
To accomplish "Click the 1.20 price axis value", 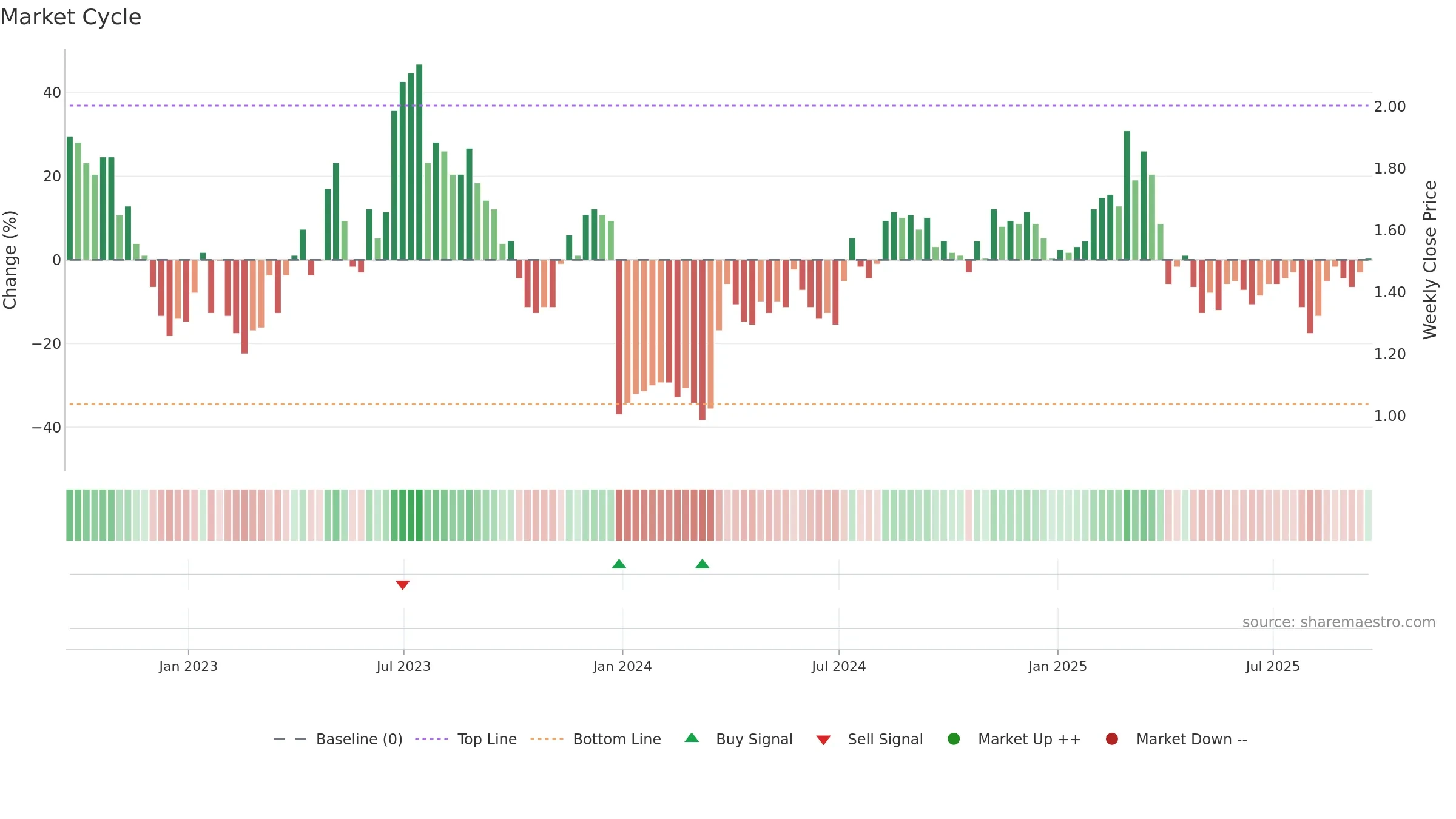I will coord(1390,354).
